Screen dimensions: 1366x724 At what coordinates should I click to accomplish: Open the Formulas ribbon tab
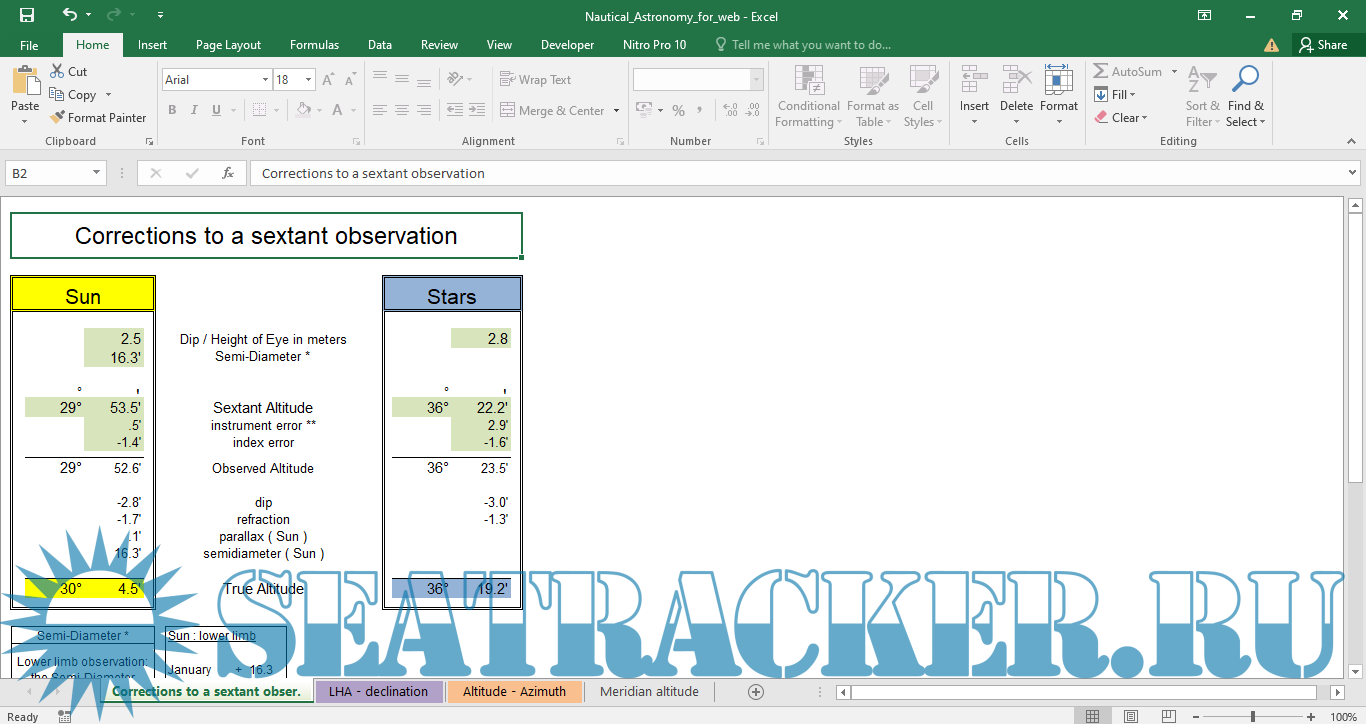click(314, 45)
